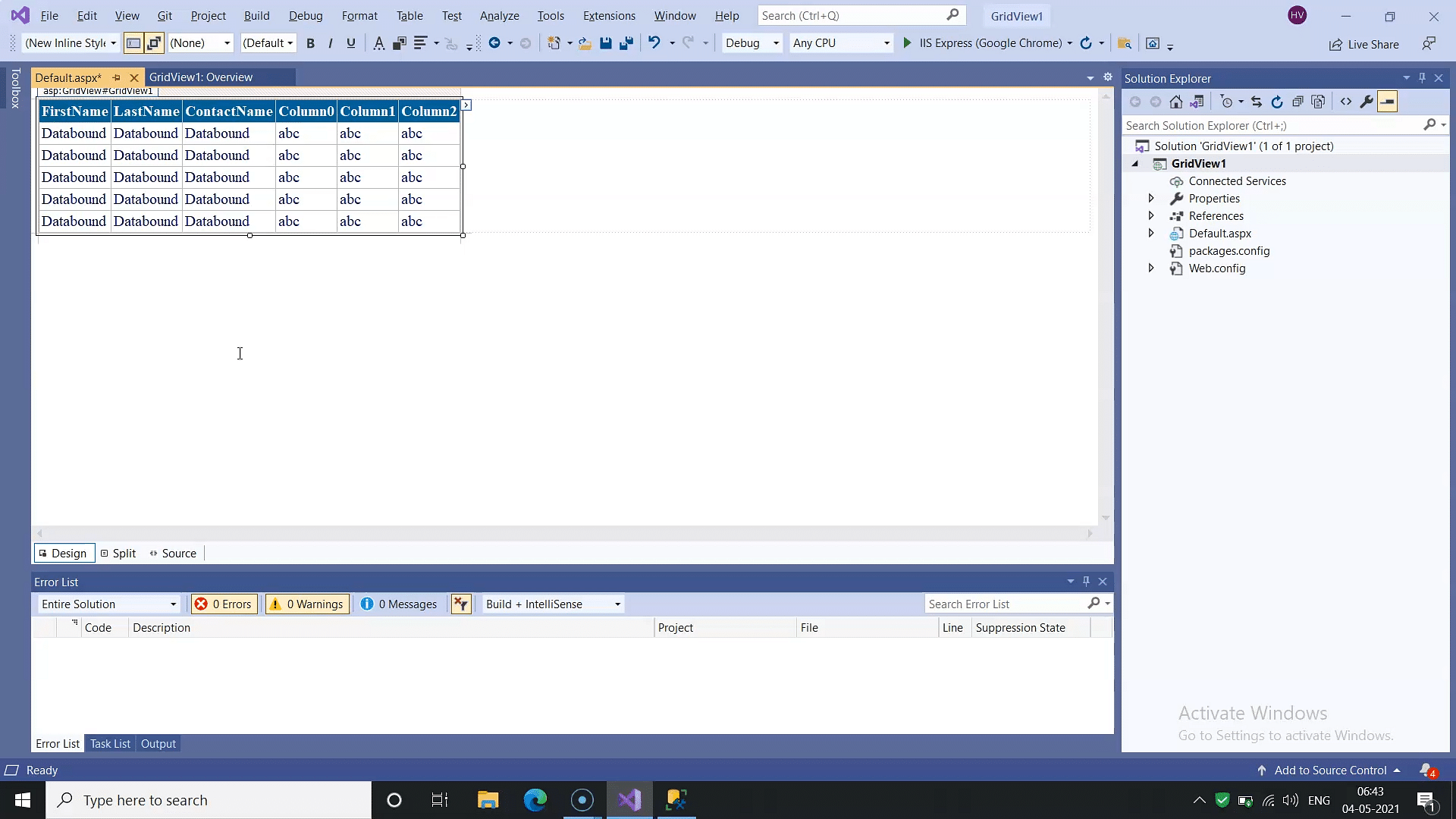
Task: Expand the Properties tree item
Action: [x=1150, y=198]
